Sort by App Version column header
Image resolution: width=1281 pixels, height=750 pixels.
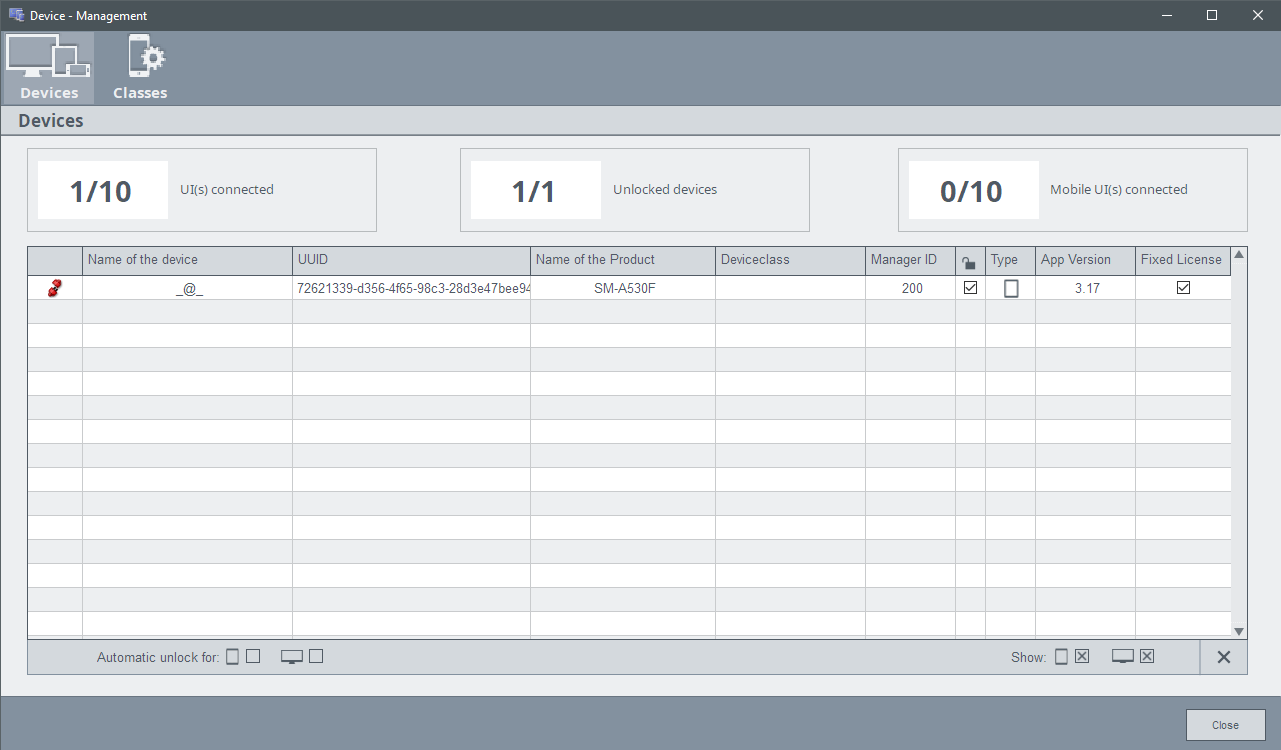pyautogui.click(x=1084, y=260)
